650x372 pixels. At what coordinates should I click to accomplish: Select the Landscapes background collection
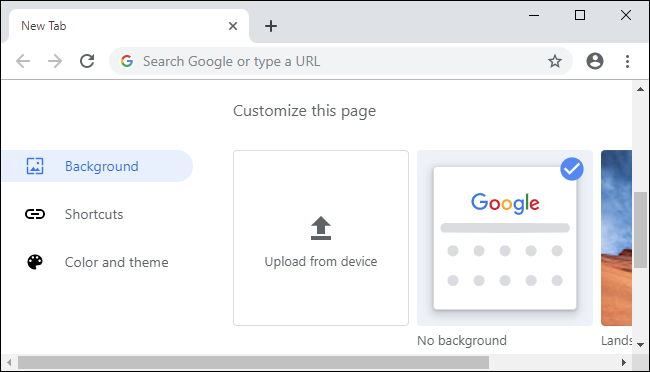[616, 238]
